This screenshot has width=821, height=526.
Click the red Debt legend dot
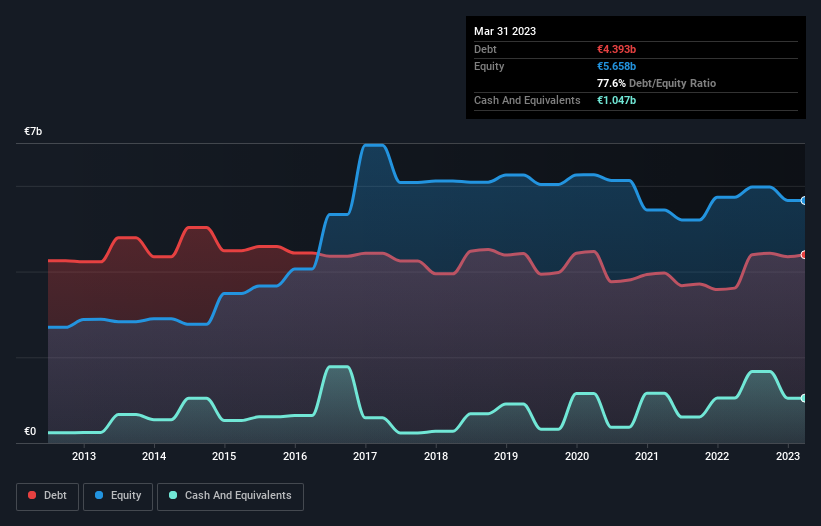(x=32, y=495)
